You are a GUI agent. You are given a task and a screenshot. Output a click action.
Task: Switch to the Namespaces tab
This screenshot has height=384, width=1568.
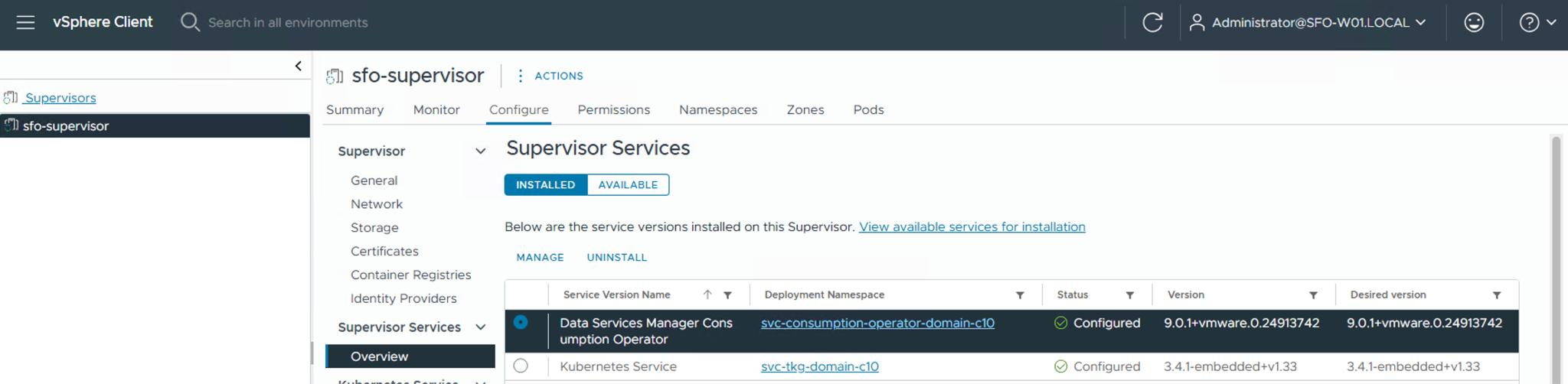pyautogui.click(x=717, y=110)
